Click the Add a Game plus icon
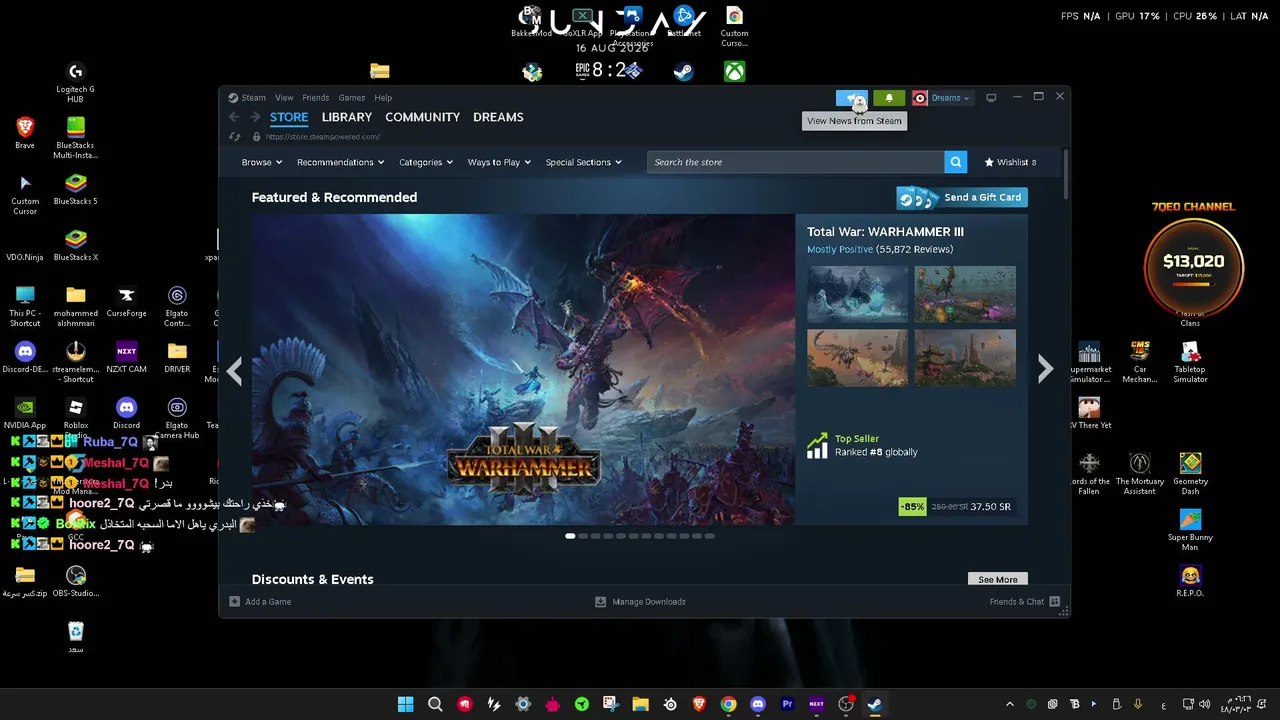1280x720 pixels. pyautogui.click(x=234, y=602)
